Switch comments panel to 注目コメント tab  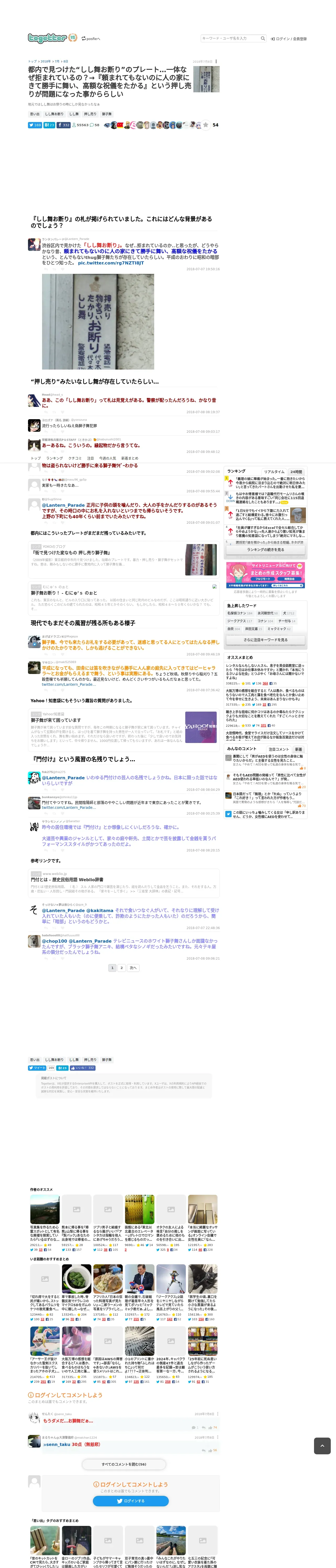(x=278, y=749)
